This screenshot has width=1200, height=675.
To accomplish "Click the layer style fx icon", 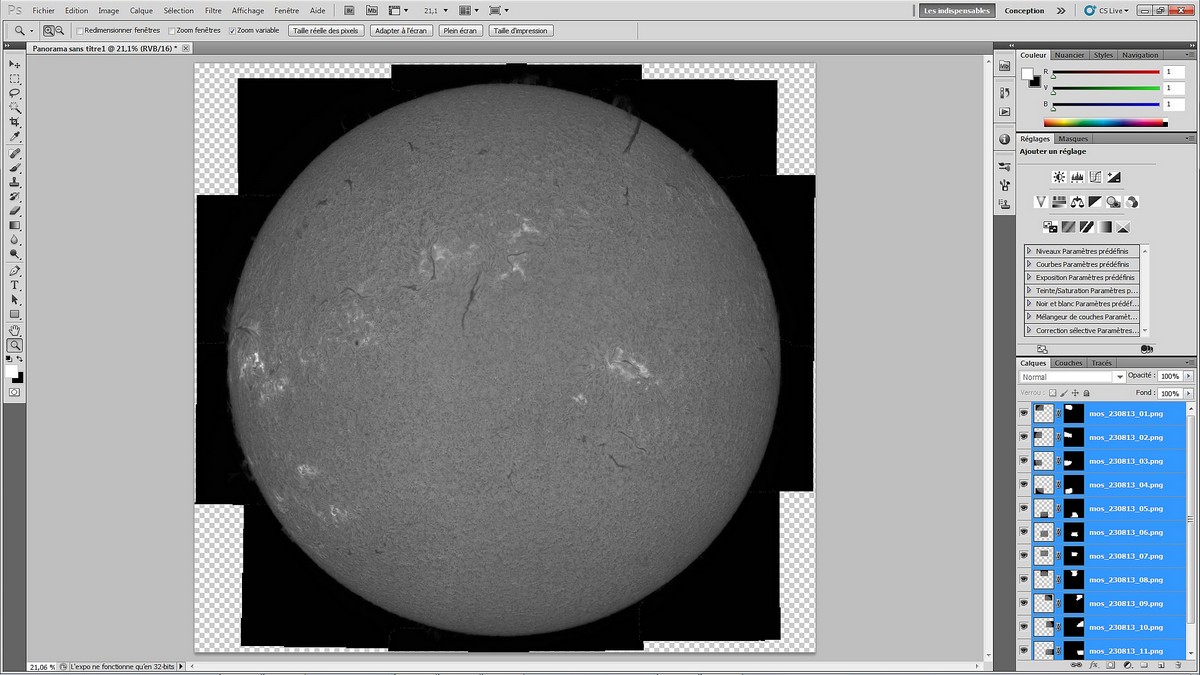I will click(x=1094, y=664).
